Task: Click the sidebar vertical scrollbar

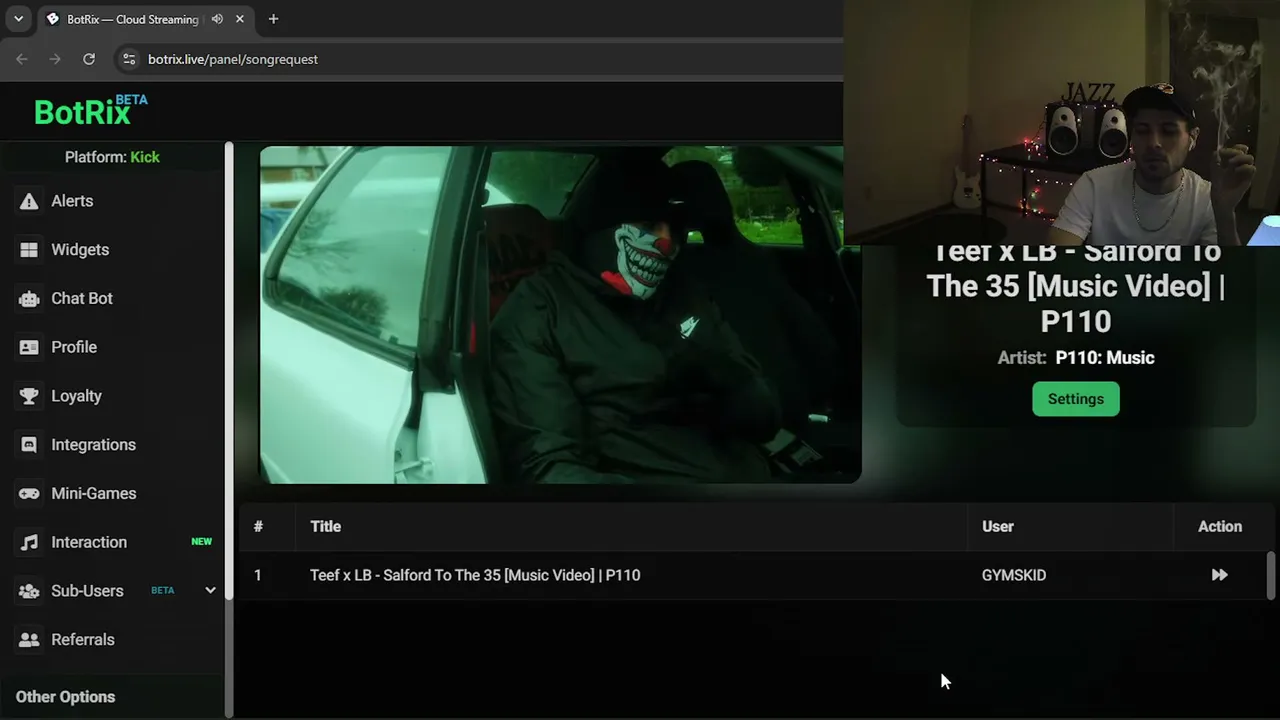Action: point(229,372)
